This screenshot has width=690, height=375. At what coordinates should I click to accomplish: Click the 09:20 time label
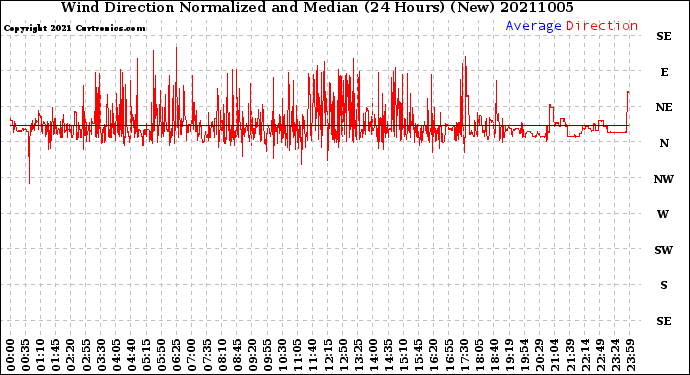(x=253, y=355)
